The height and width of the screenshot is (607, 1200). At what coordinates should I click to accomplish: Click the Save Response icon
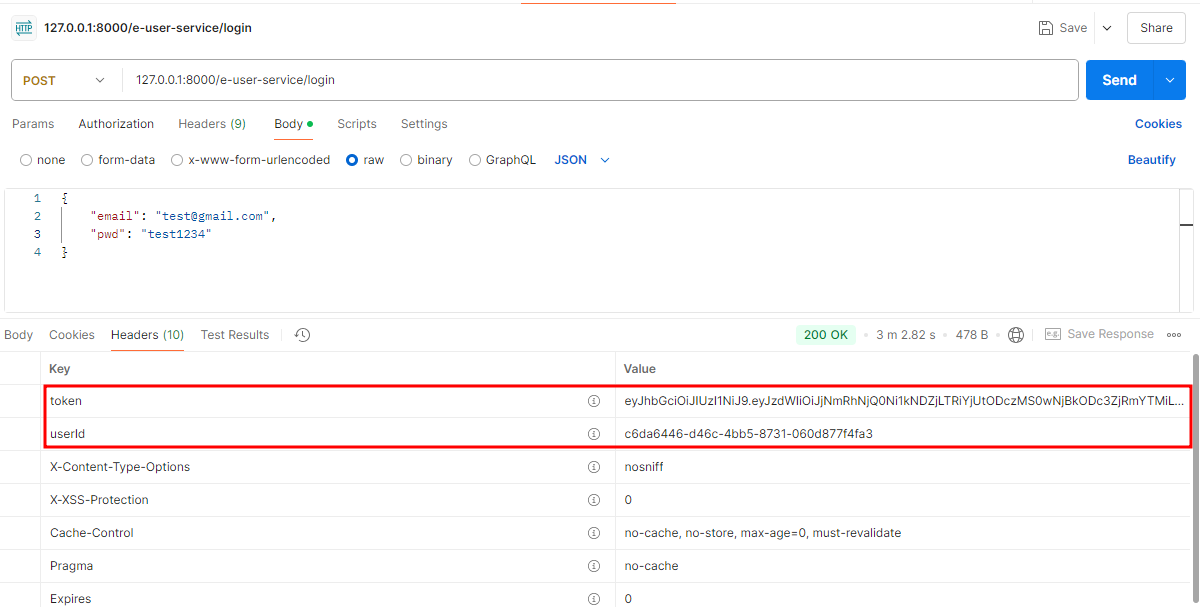click(1052, 334)
